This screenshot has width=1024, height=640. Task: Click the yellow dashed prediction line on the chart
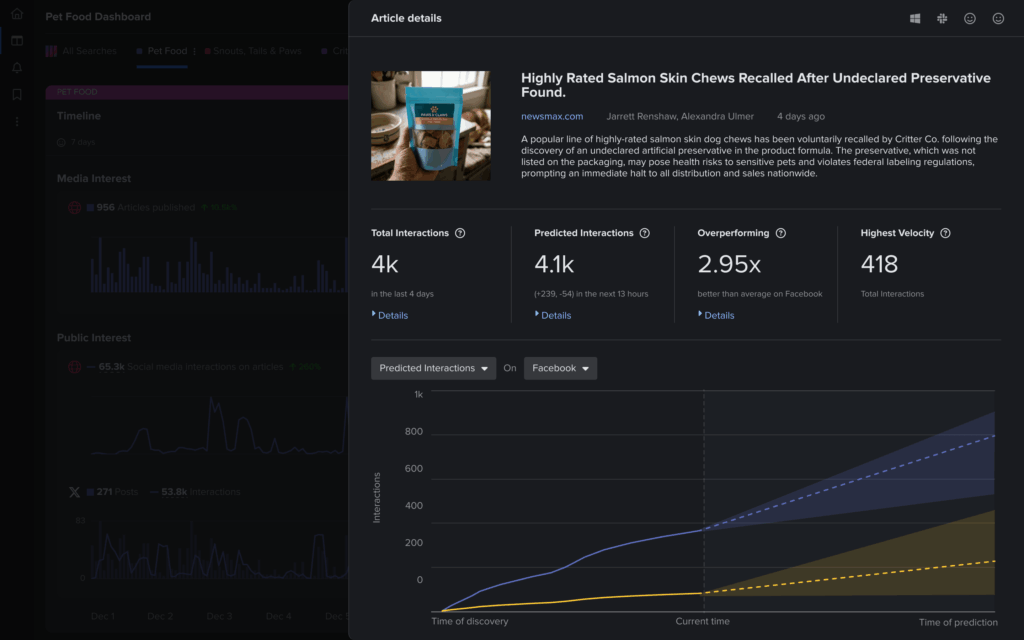849,577
